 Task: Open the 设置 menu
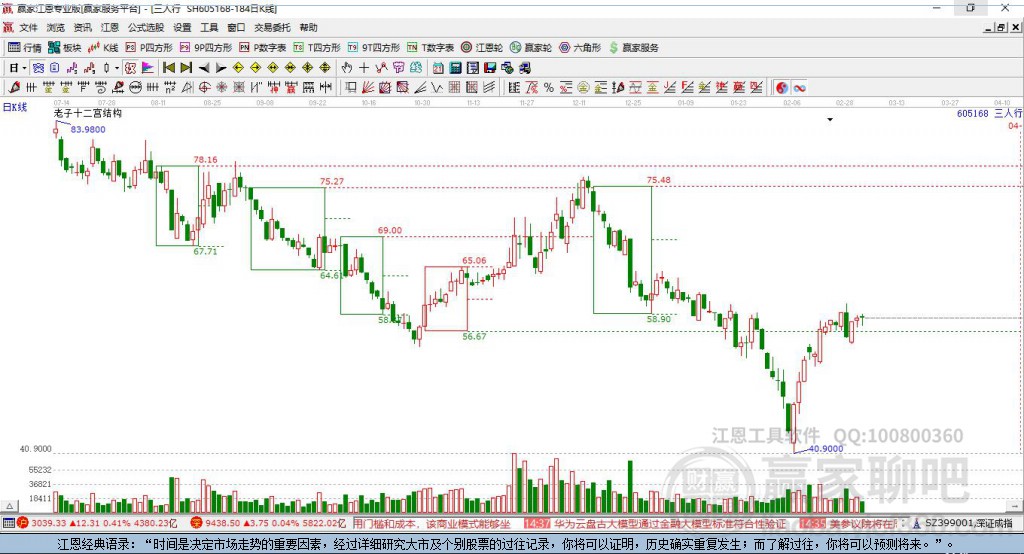coord(182,27)
